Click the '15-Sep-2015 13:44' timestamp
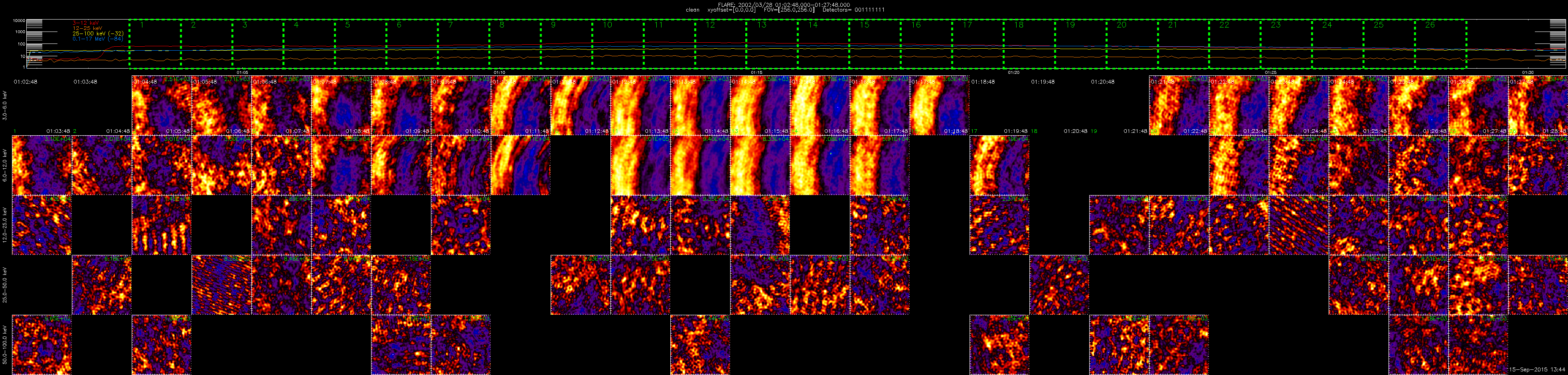The width and height of the screenshot is (1568, 375). point(1538,369)
